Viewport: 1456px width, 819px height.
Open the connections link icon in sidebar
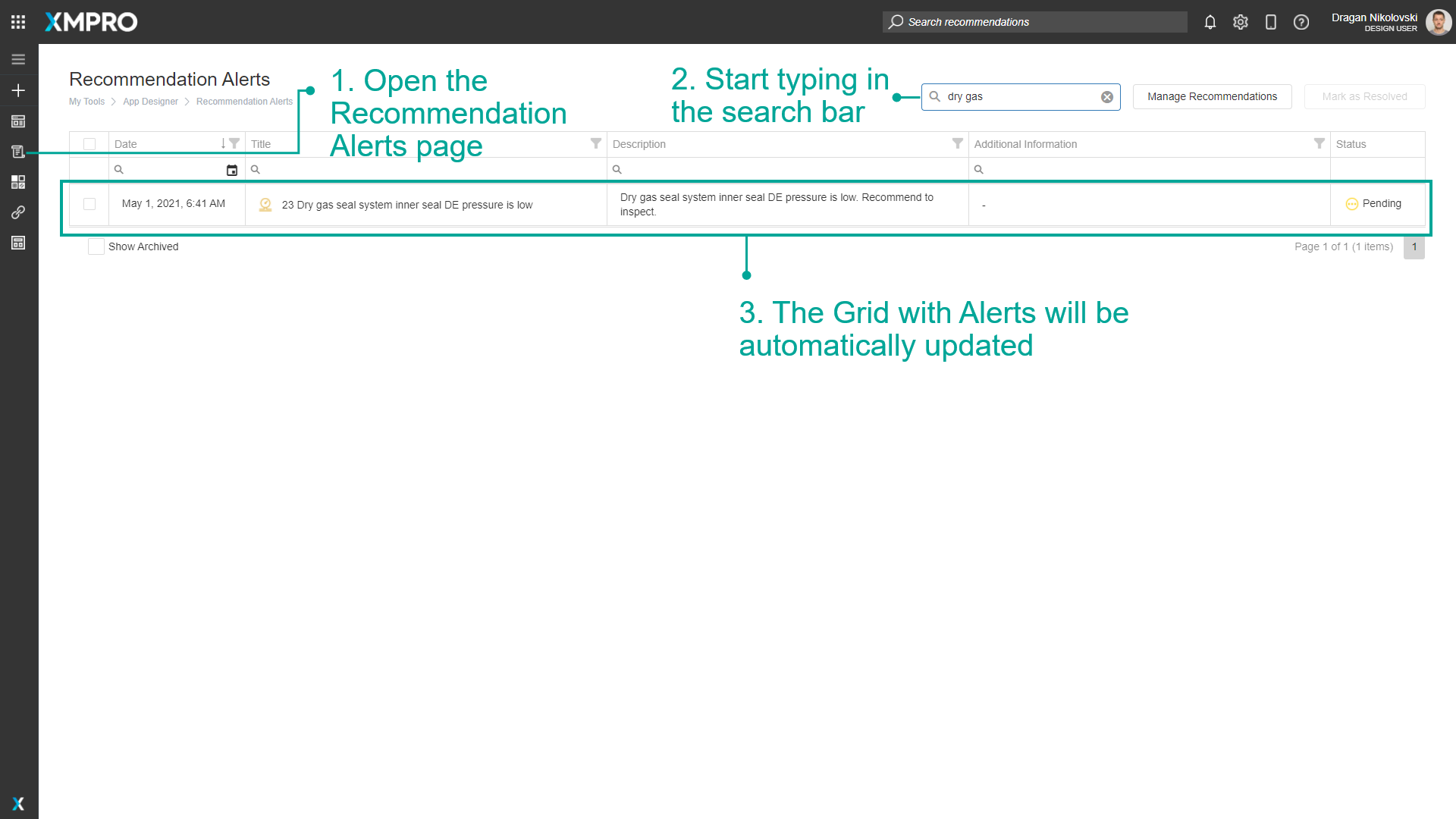(x=18, y=212)
